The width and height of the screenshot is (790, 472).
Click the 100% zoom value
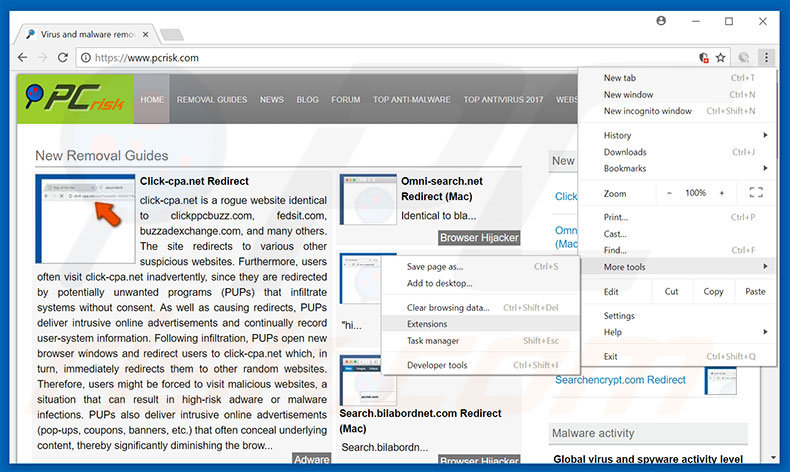(x=695, y=193)
